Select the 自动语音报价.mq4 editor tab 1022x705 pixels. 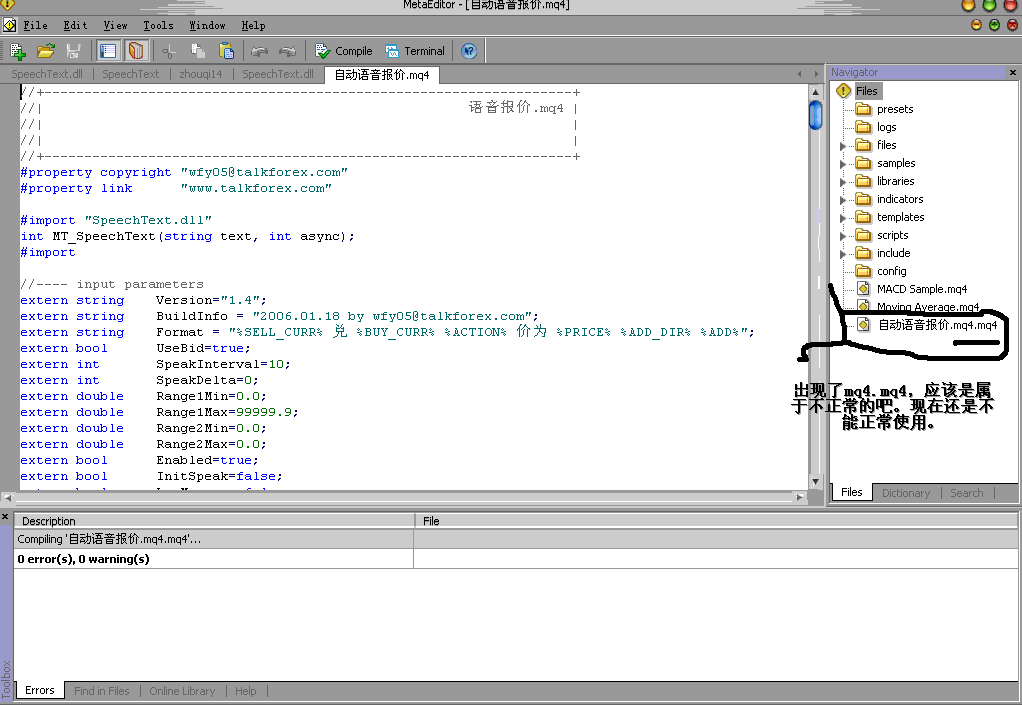(382, 75)
